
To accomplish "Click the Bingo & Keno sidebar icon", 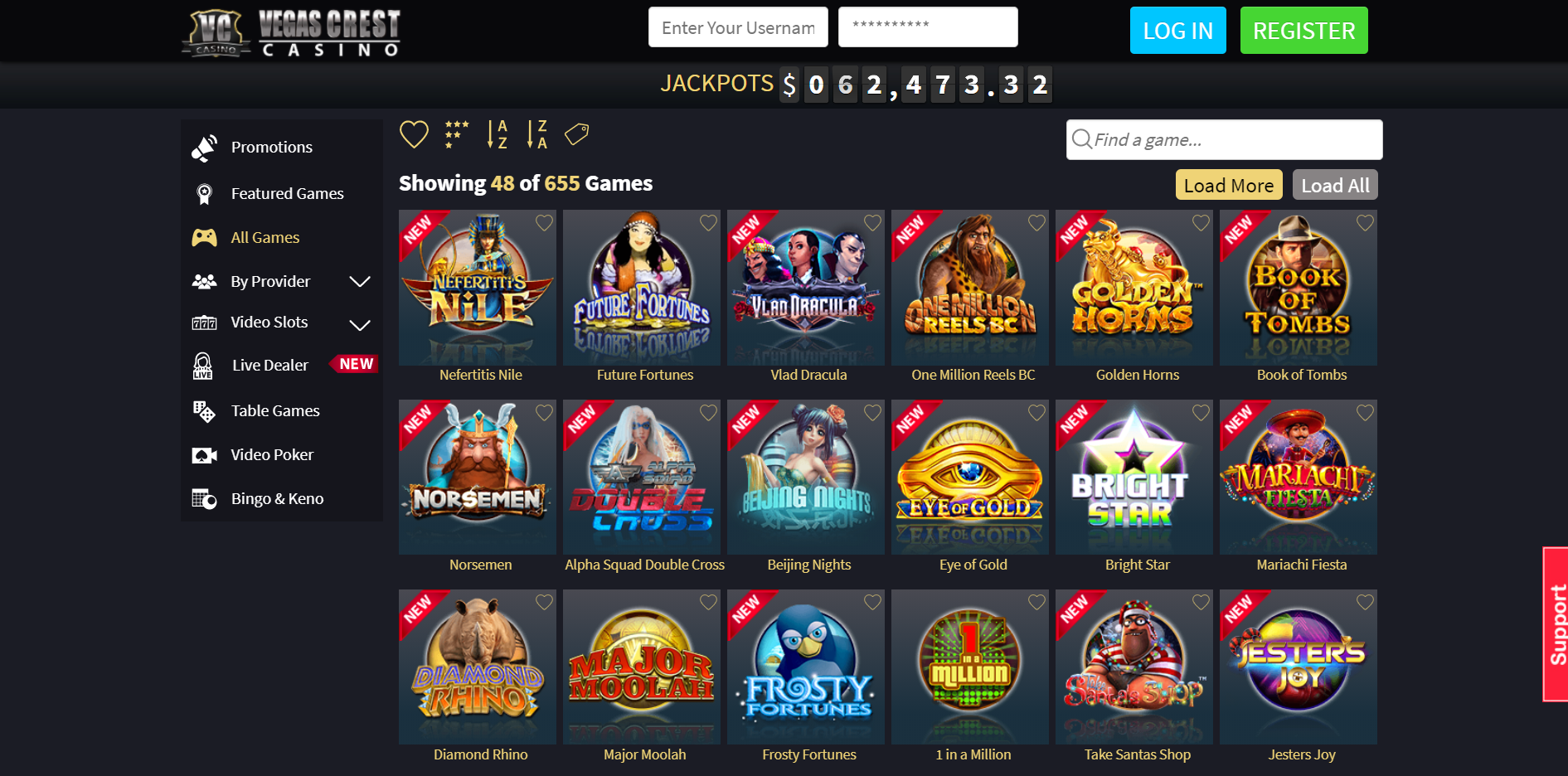I will tap(204, 499).
